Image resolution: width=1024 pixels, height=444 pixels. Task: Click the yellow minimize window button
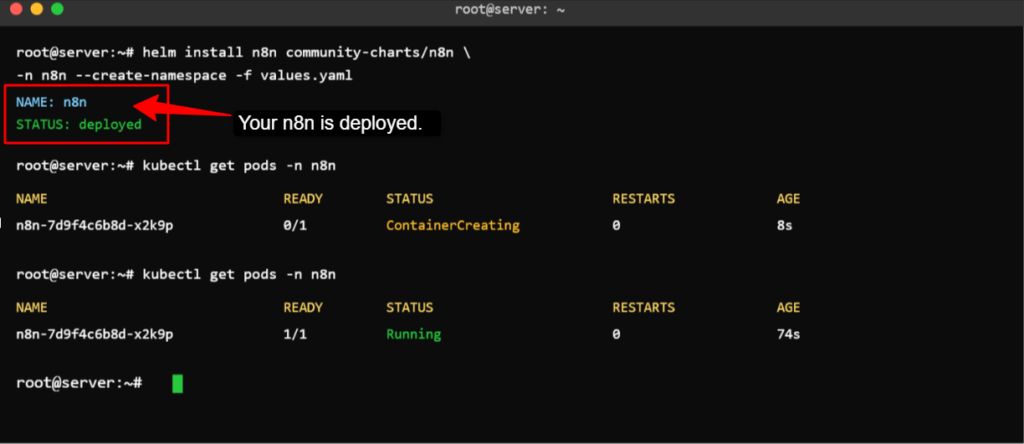click(x=37, y=9)
